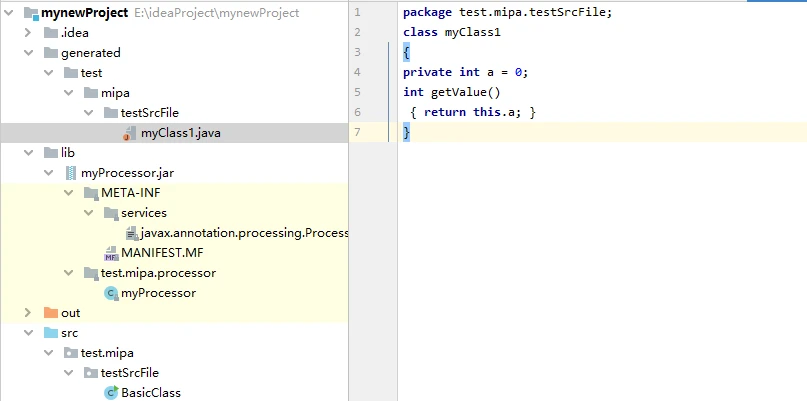Collapse the generated folder arrow

29,53
